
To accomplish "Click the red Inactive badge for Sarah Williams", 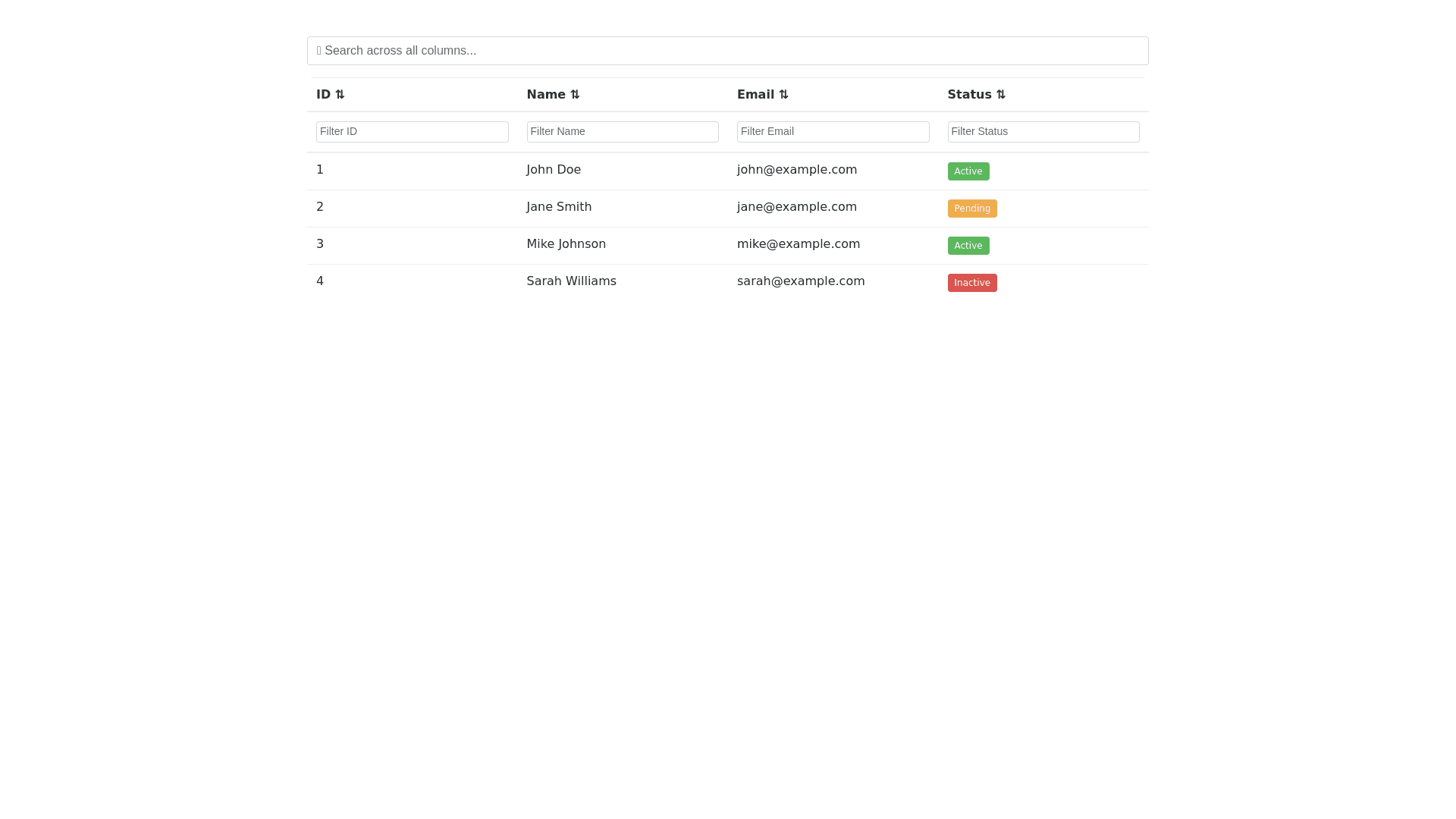I will (971, 283).
